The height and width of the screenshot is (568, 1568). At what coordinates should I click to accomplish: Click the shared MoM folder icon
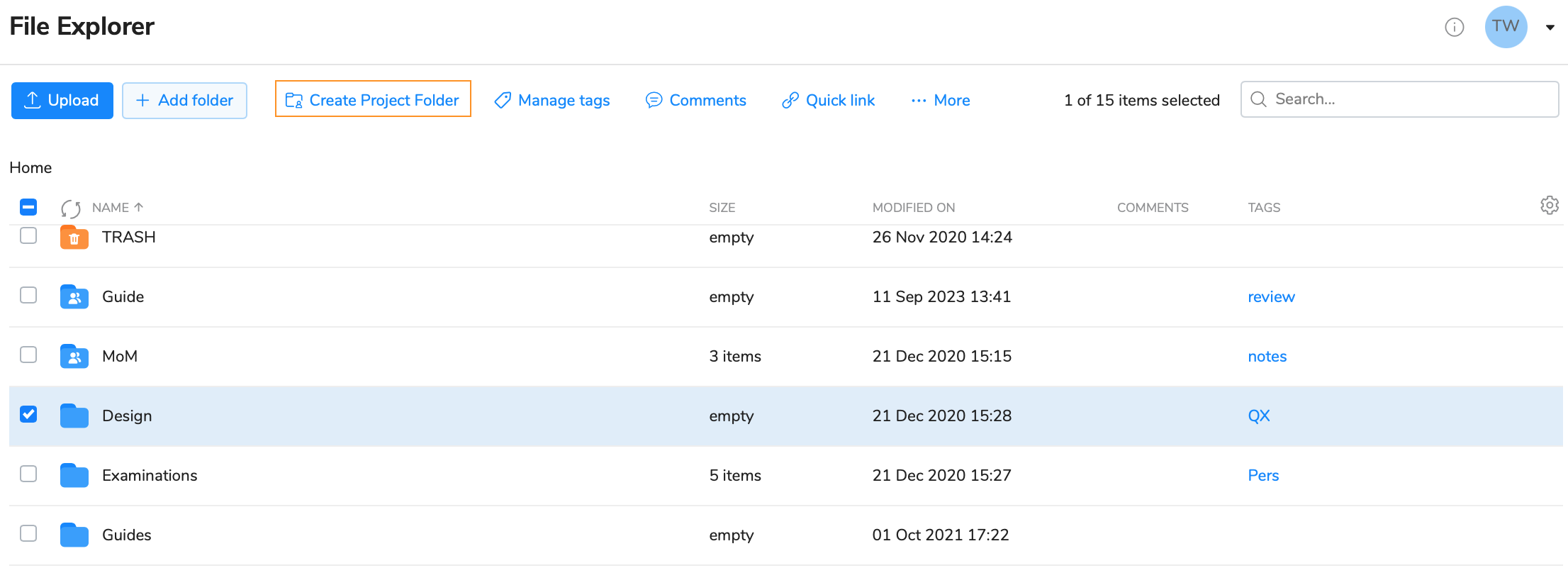coord(74,356)
